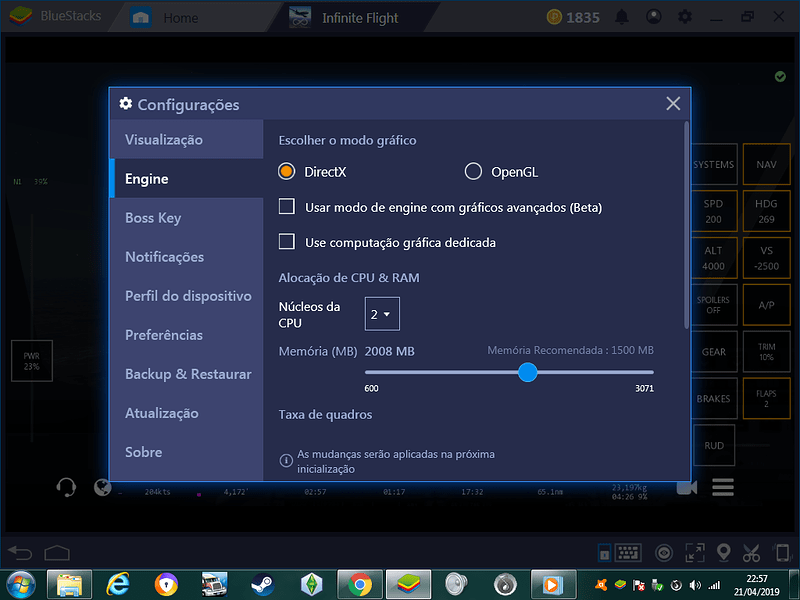
Task: Click the NAV button in Infinite Flight
Action: 766,164
